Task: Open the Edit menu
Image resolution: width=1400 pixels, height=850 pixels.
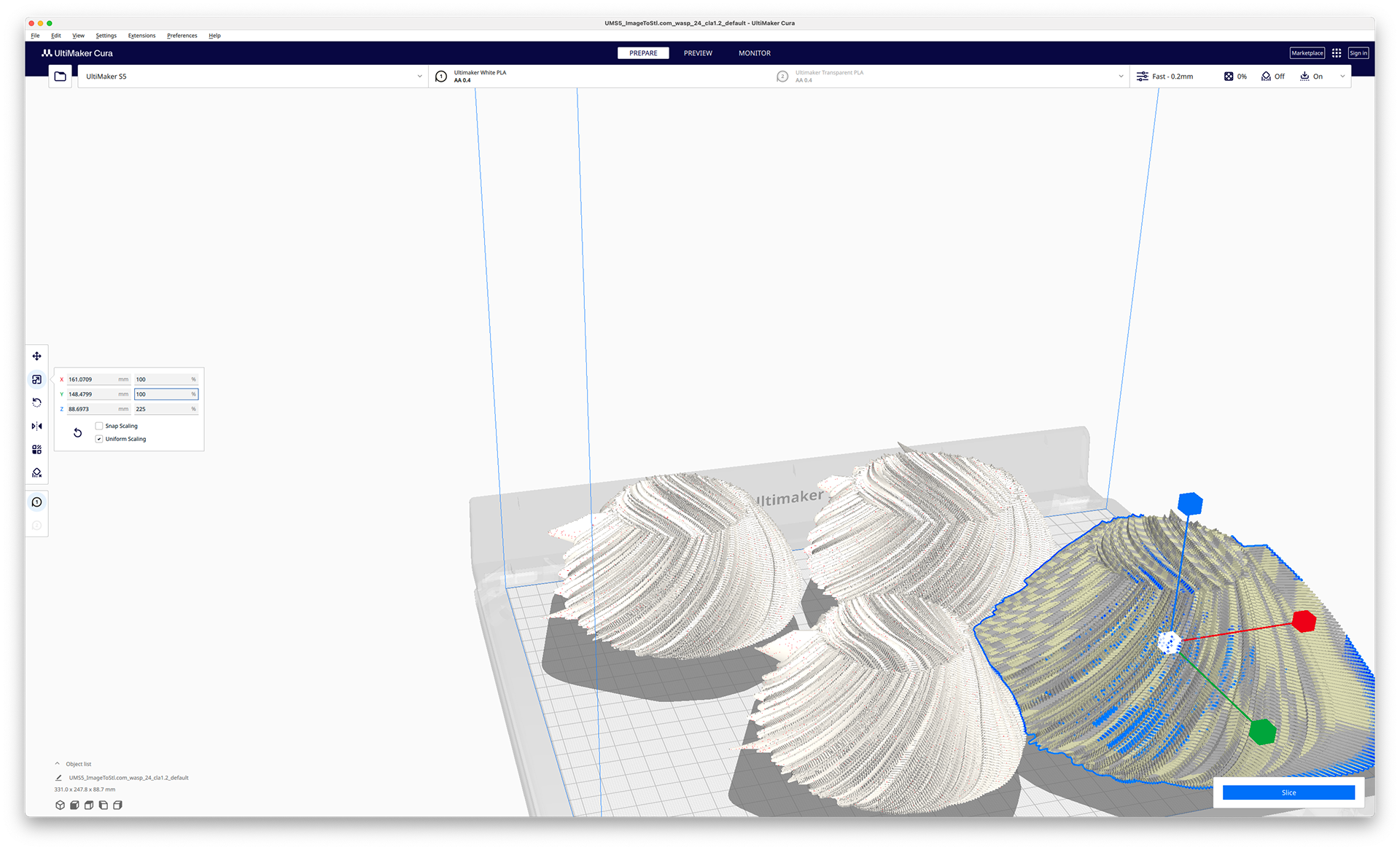Action: (56, 36)
